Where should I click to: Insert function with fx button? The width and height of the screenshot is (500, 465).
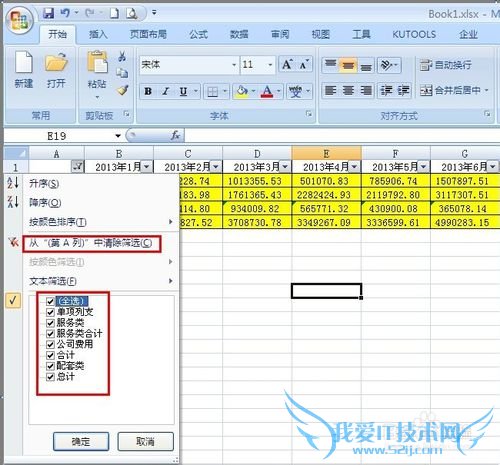click(175, 135)
